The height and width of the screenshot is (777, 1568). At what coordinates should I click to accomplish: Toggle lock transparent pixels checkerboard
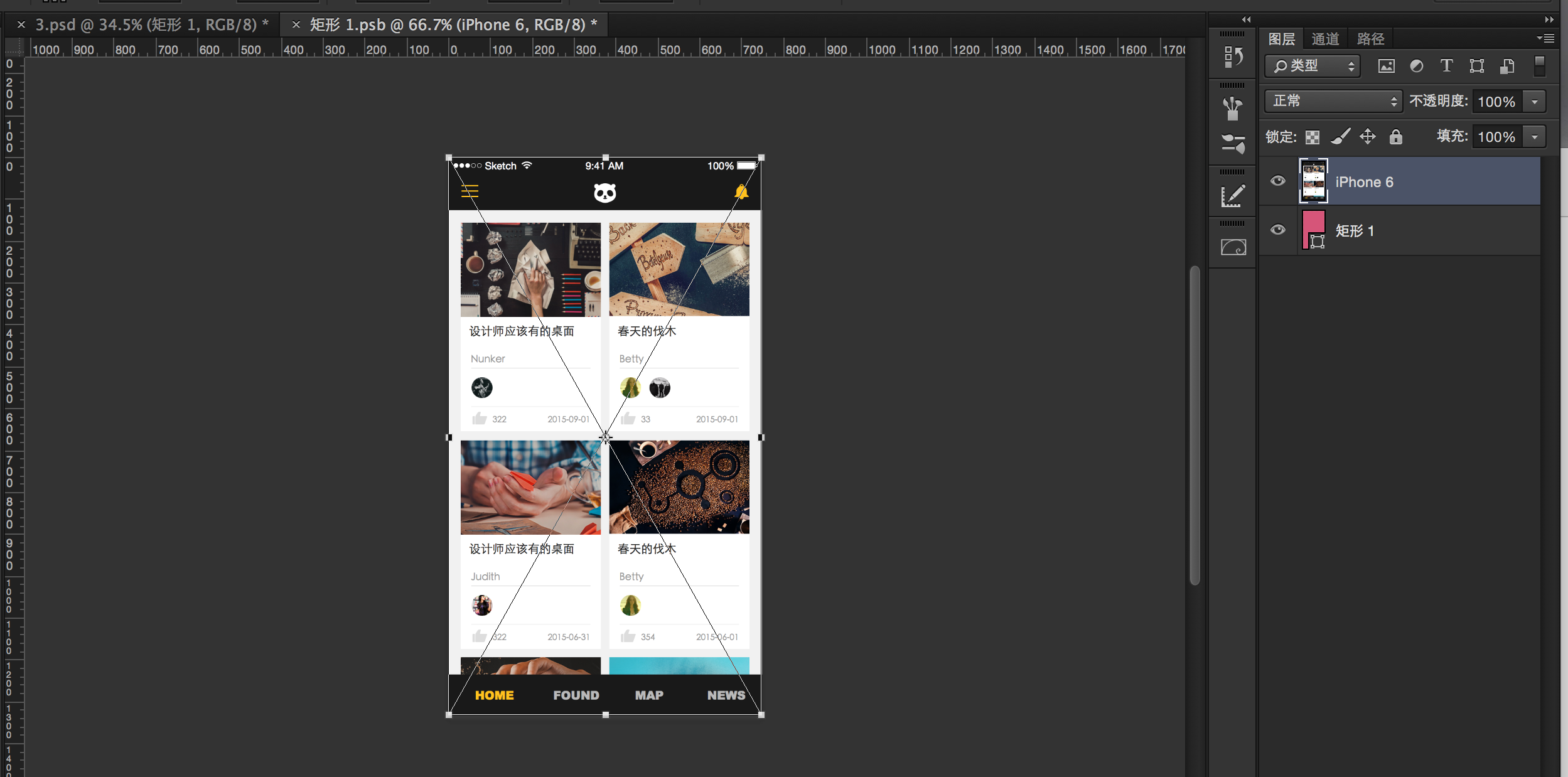[1312, 137]
